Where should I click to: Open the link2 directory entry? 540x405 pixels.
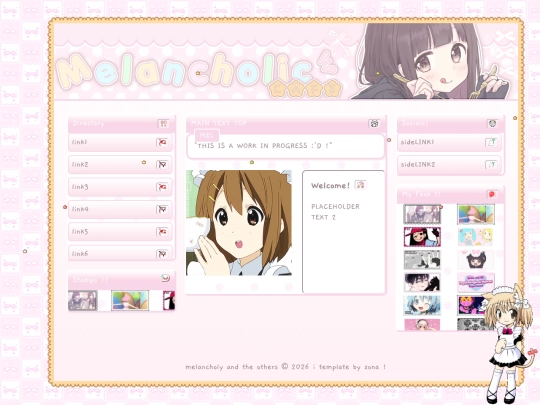click(120, 165)
